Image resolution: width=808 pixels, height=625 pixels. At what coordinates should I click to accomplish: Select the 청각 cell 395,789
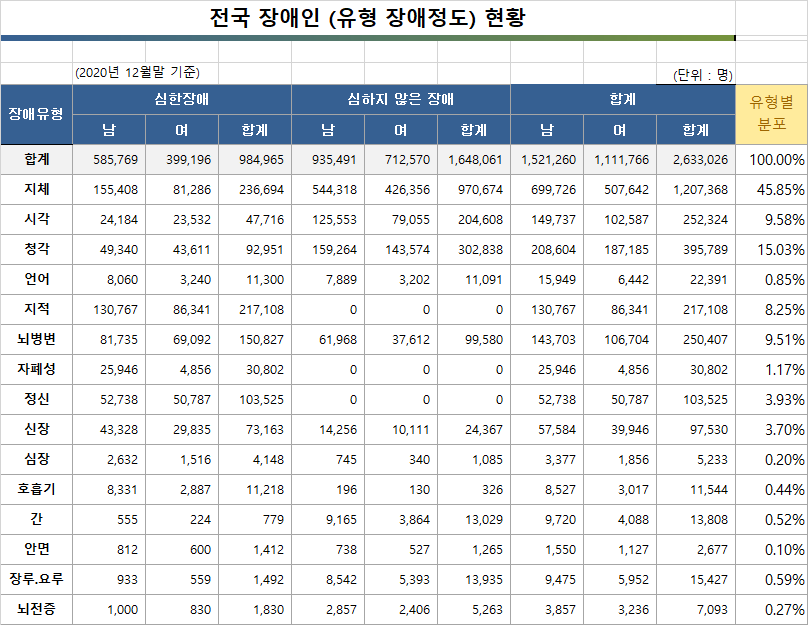[x=696, y=249]
